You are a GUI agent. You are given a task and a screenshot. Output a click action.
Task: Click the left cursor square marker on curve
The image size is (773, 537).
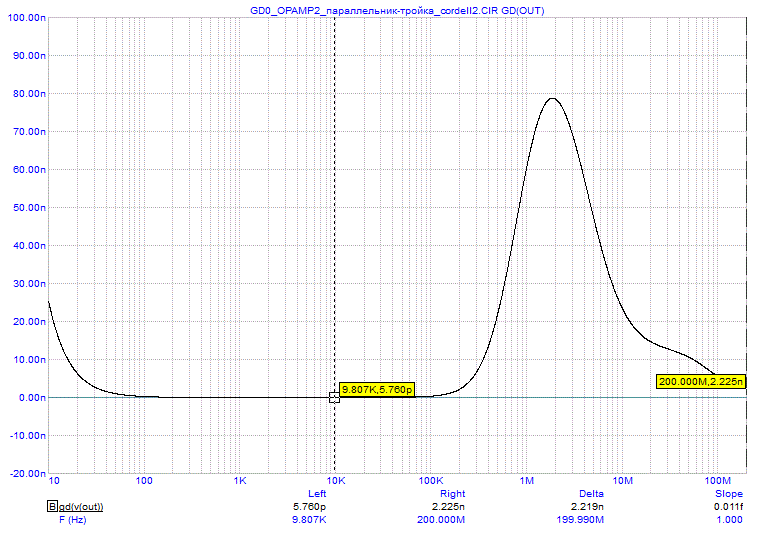[334, 397]
